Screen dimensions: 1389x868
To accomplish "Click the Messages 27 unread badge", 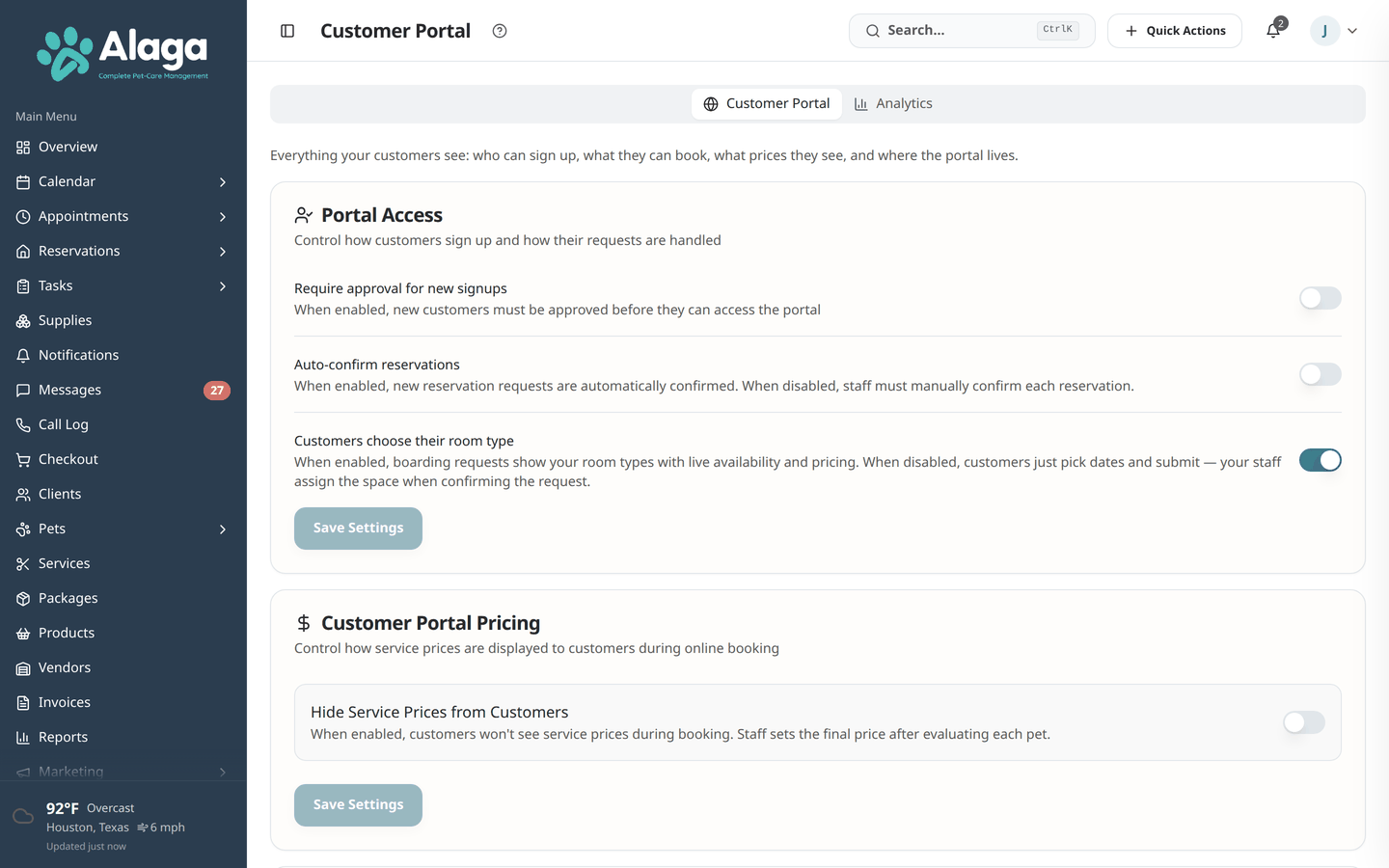I will click(217, 391).
